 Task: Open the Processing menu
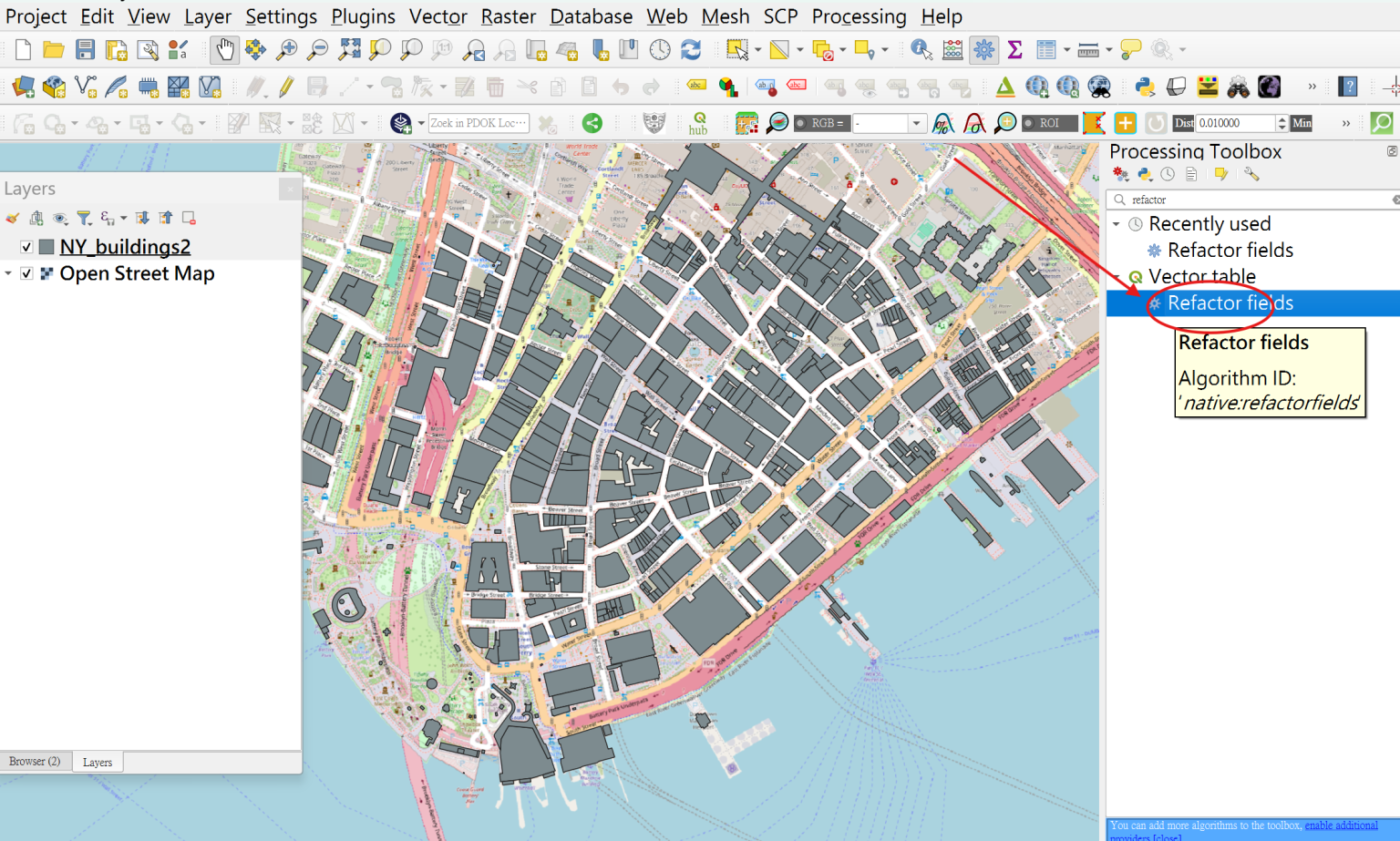(858, 16)
